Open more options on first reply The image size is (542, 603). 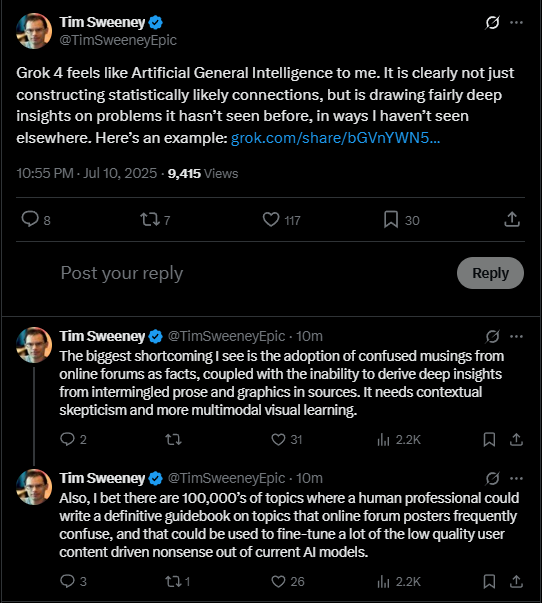pos(516,336)
